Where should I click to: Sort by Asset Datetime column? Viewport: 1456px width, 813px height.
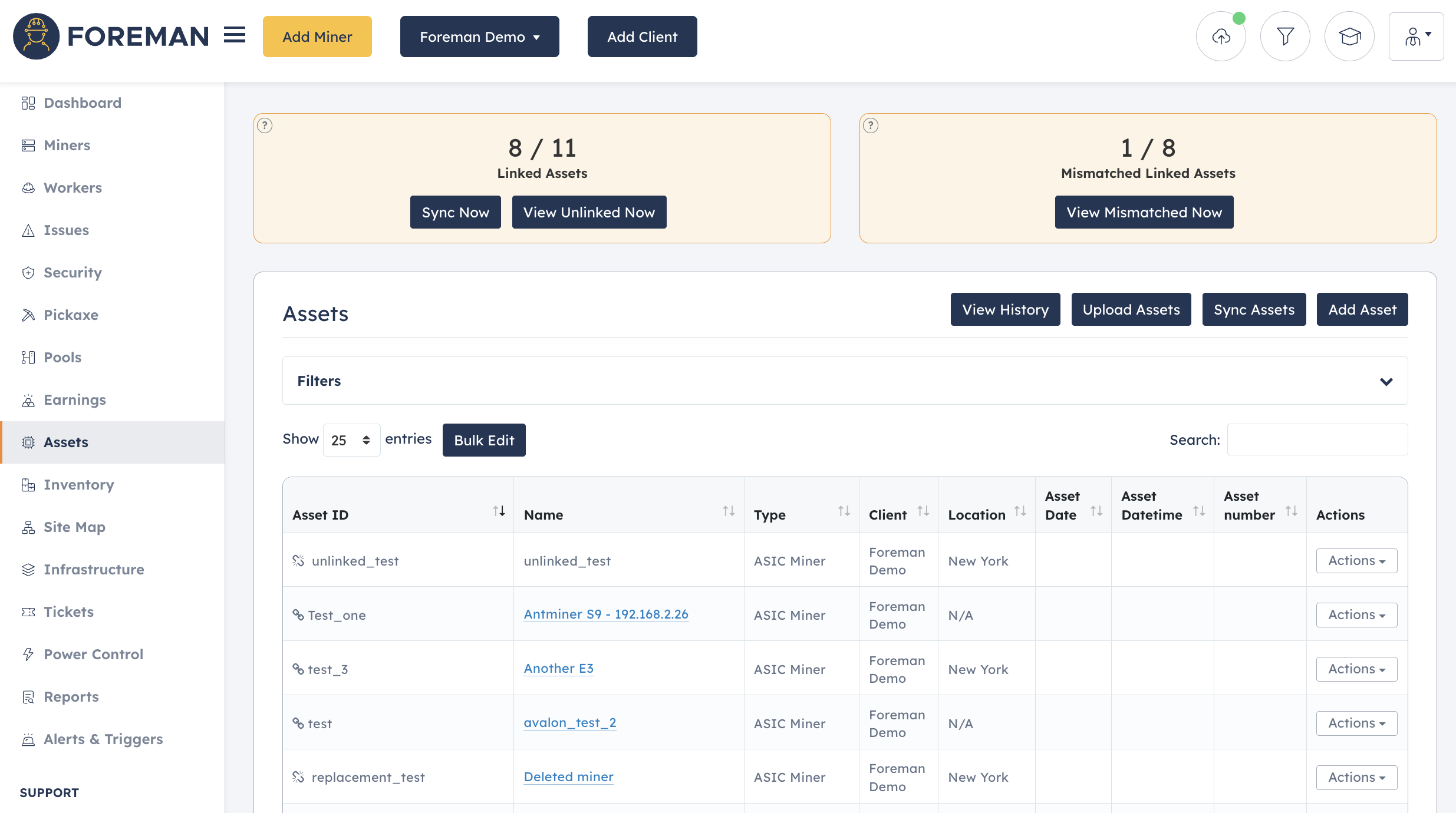[1199, 511]
